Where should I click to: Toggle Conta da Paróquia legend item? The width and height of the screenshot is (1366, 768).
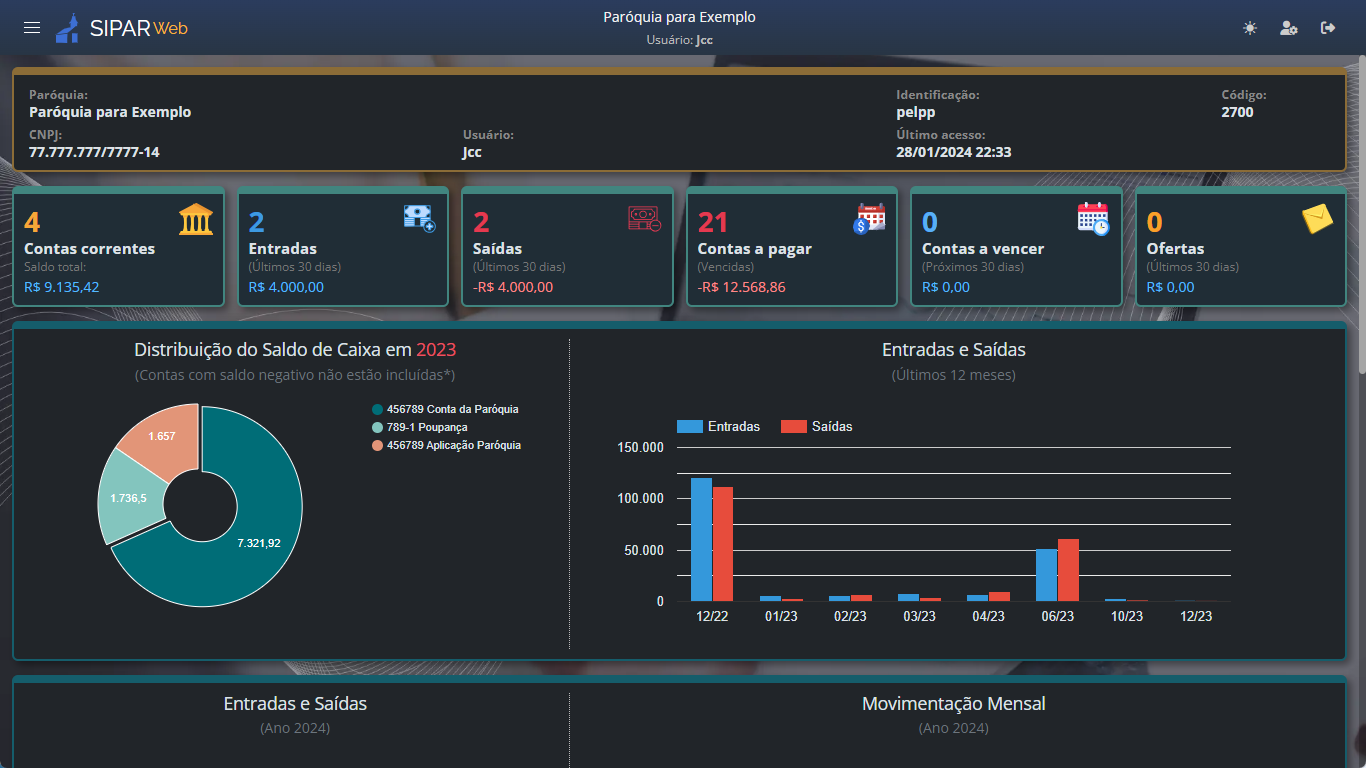pyautogui.click(x=445, y=409)
